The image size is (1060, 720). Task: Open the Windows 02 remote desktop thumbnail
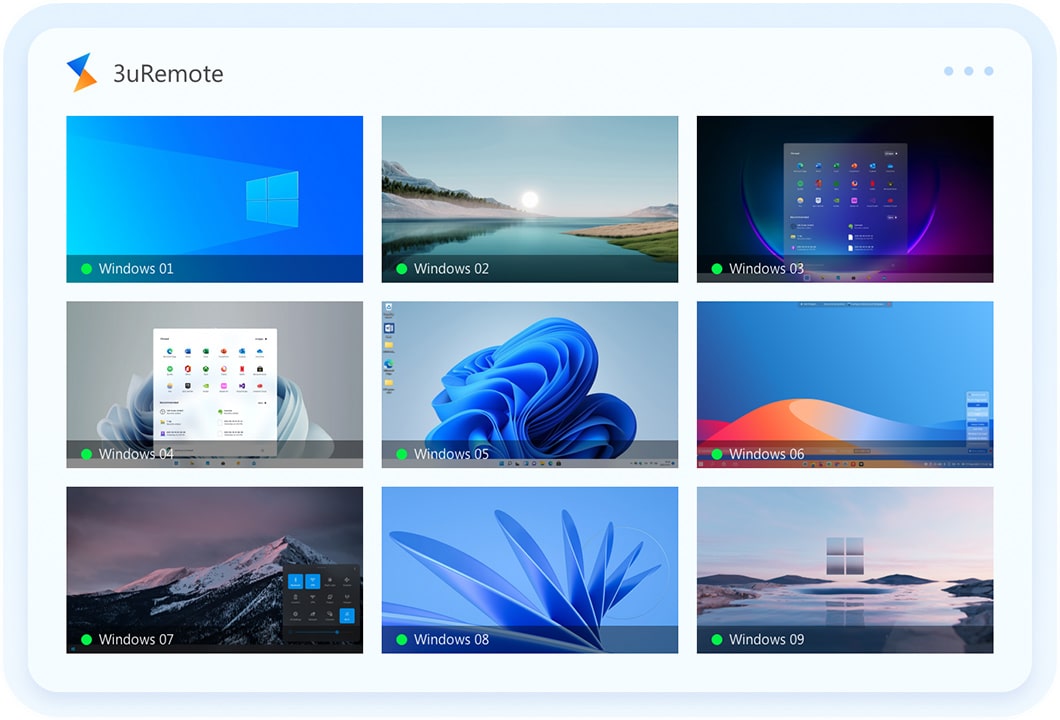(x=529, y=198)
